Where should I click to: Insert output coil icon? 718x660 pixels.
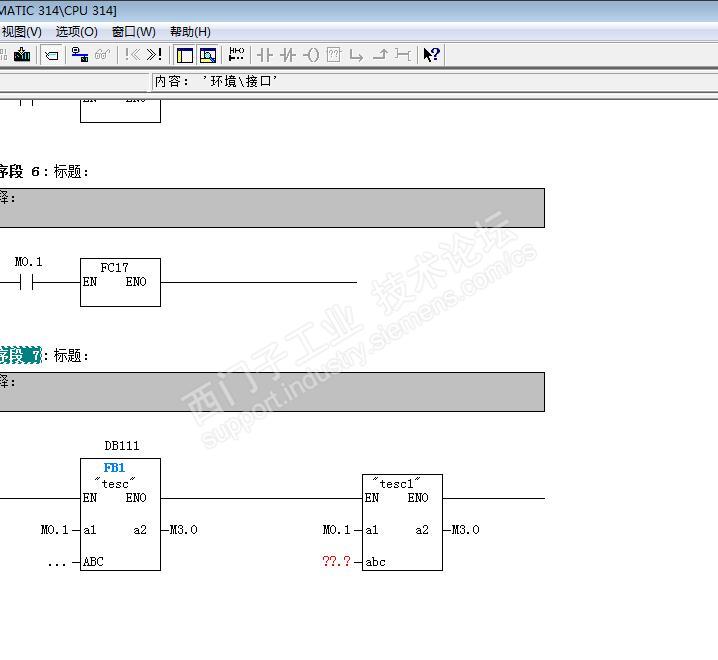pyautogui.click(x=311, y=55)
